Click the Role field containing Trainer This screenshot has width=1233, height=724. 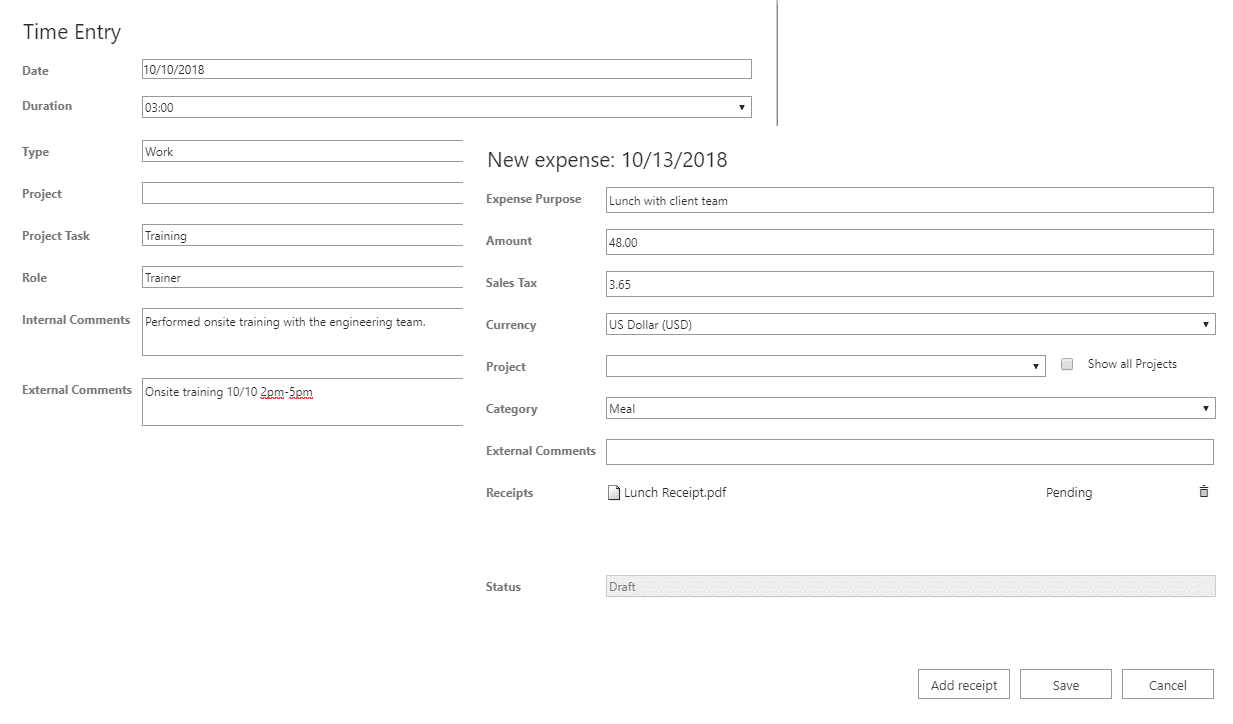(302, 278)
